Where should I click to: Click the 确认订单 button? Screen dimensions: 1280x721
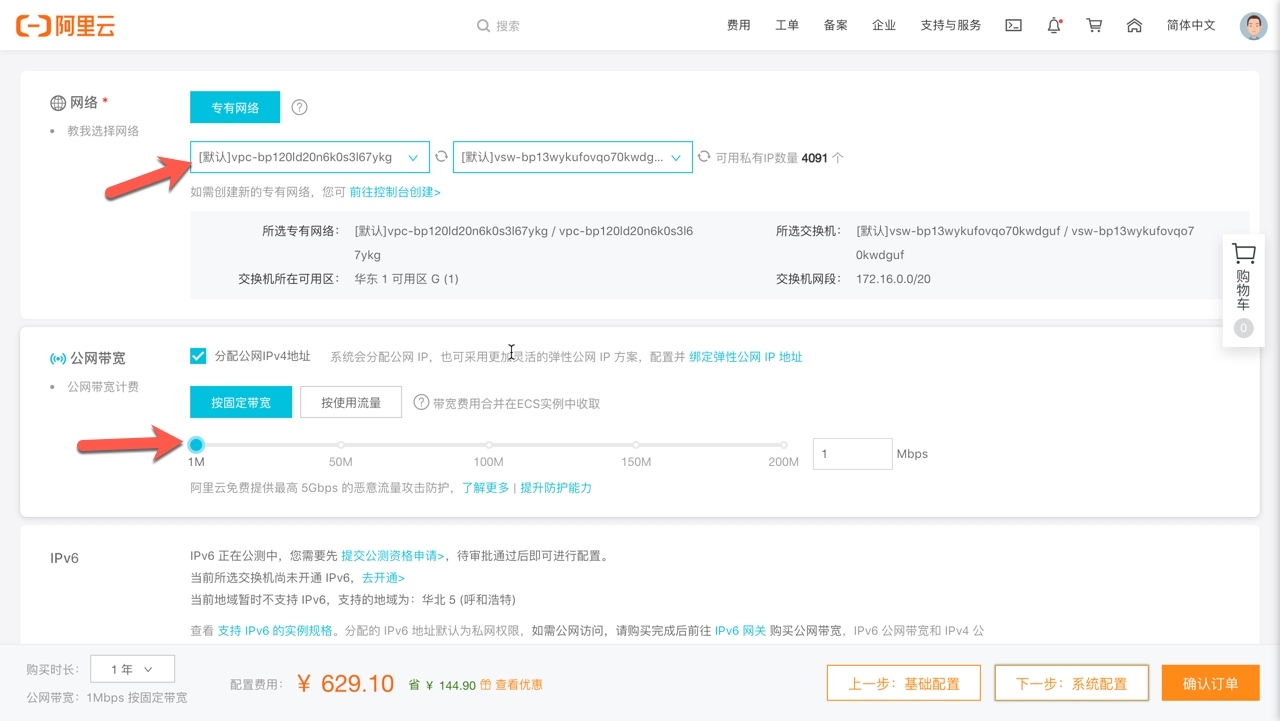pyautogui.click(x=1210, y=684)
